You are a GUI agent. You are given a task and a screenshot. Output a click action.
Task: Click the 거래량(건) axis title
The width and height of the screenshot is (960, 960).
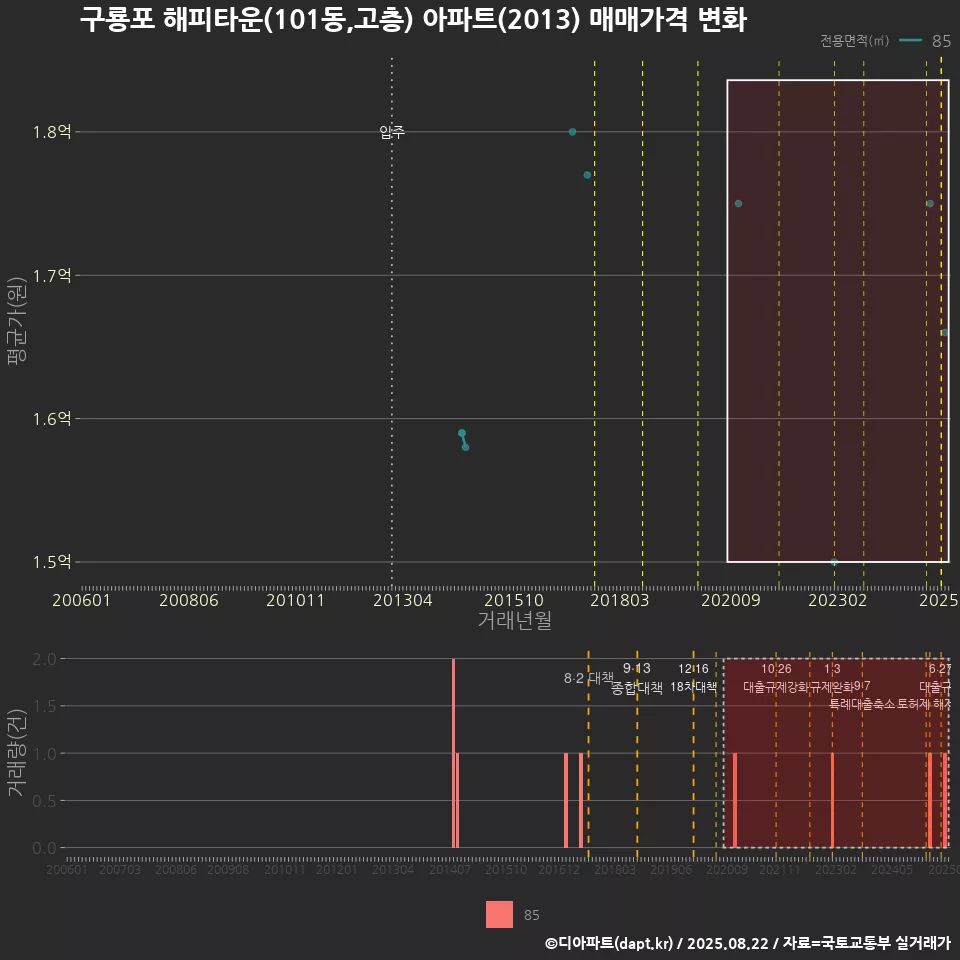pos(17,752)
